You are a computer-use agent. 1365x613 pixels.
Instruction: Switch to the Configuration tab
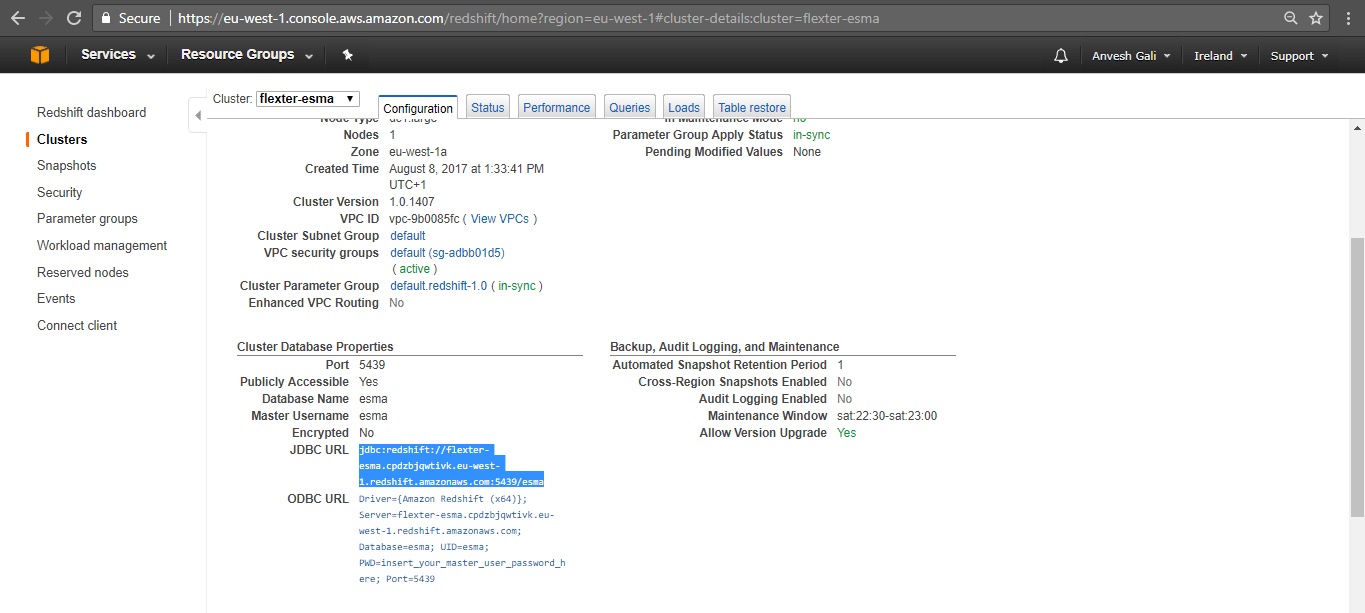point(418,108)
